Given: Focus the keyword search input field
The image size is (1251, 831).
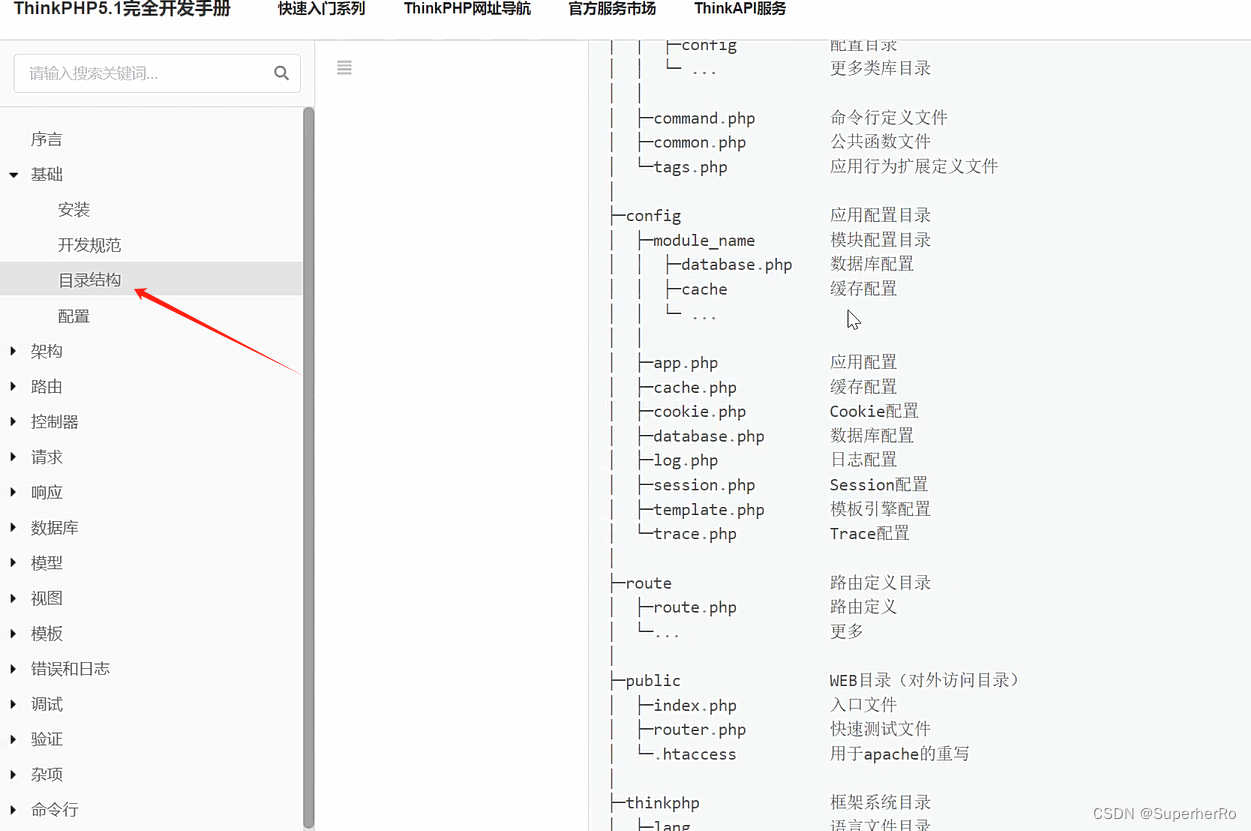Looking at the screenshot, I should pos(157,73).
